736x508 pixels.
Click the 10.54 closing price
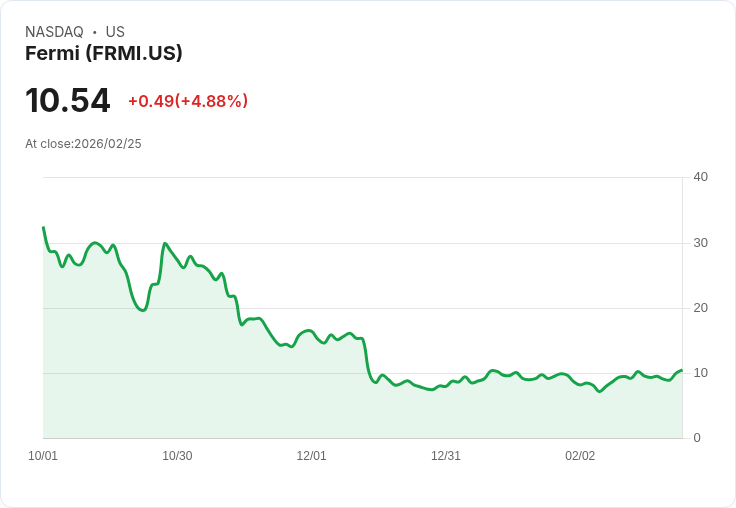[68, 101]
